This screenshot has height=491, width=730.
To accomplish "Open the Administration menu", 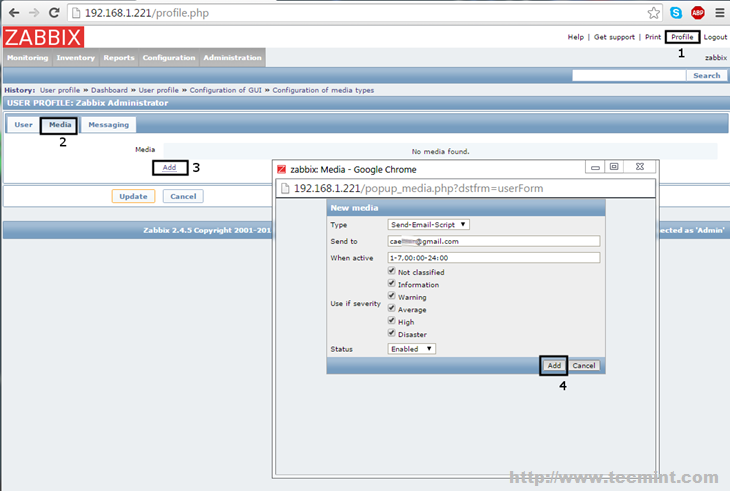I will tap(232, 58).
